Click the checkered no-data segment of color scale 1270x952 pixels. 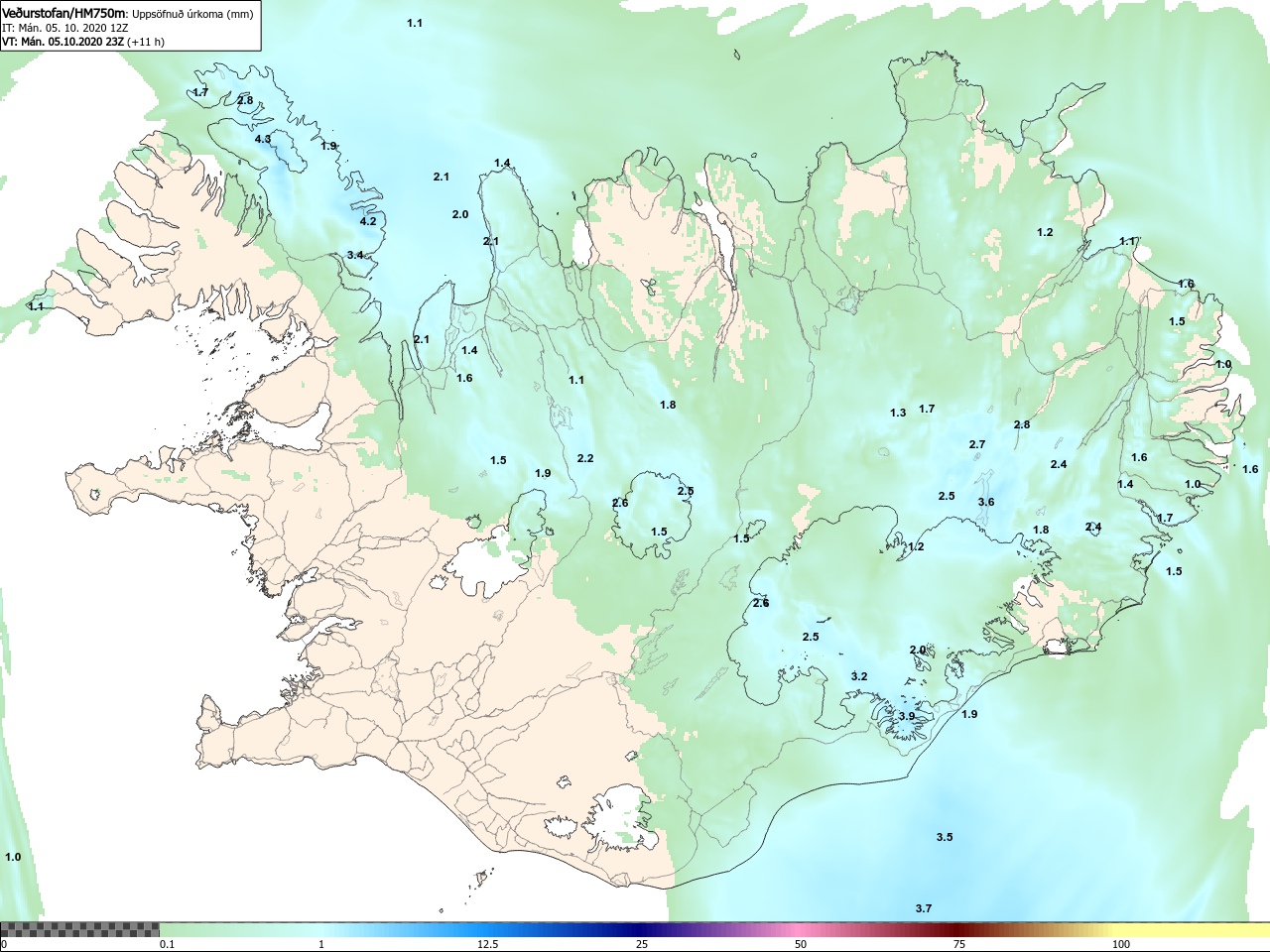(79, 929)
